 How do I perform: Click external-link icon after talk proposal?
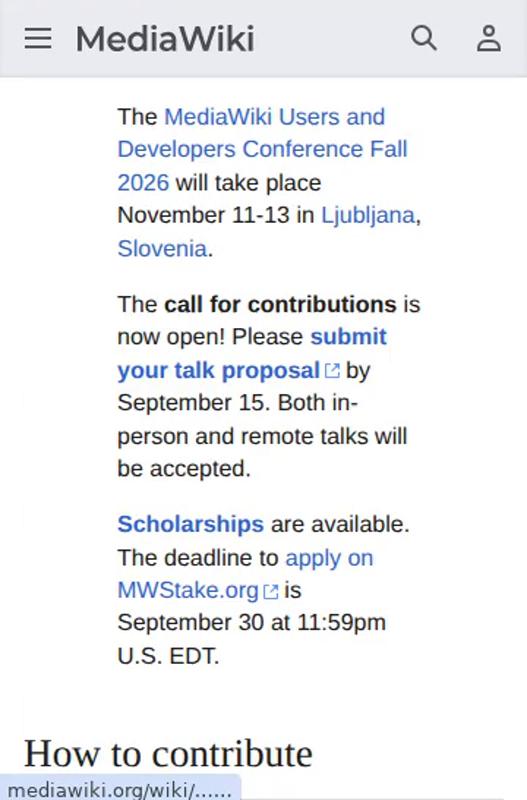click(332, 370)
